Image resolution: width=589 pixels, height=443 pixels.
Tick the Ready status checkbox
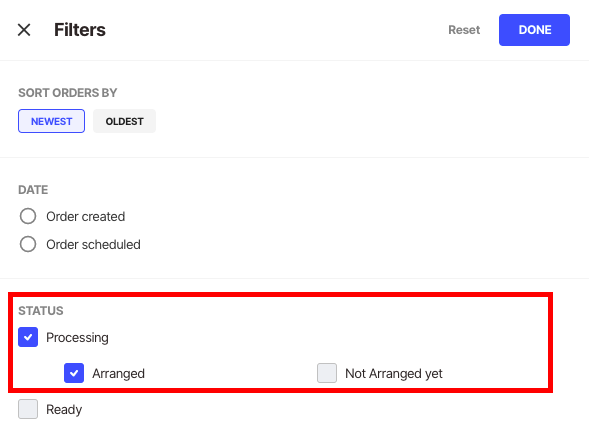tap(28, 409)
